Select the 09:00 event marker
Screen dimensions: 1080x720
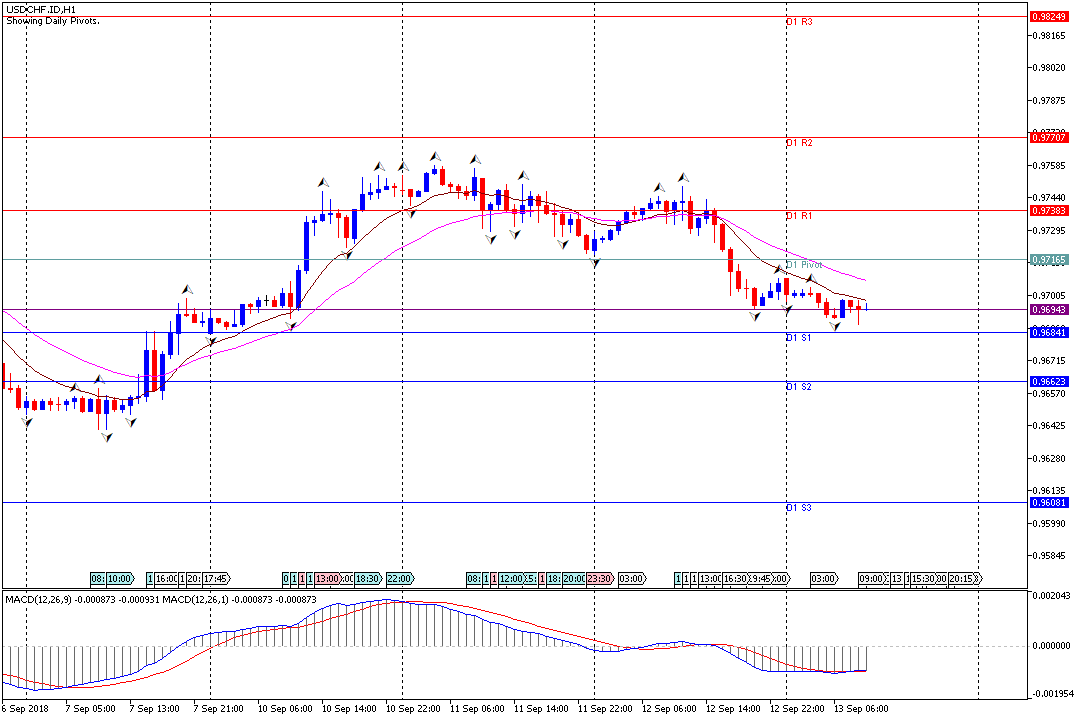[872, 579]
